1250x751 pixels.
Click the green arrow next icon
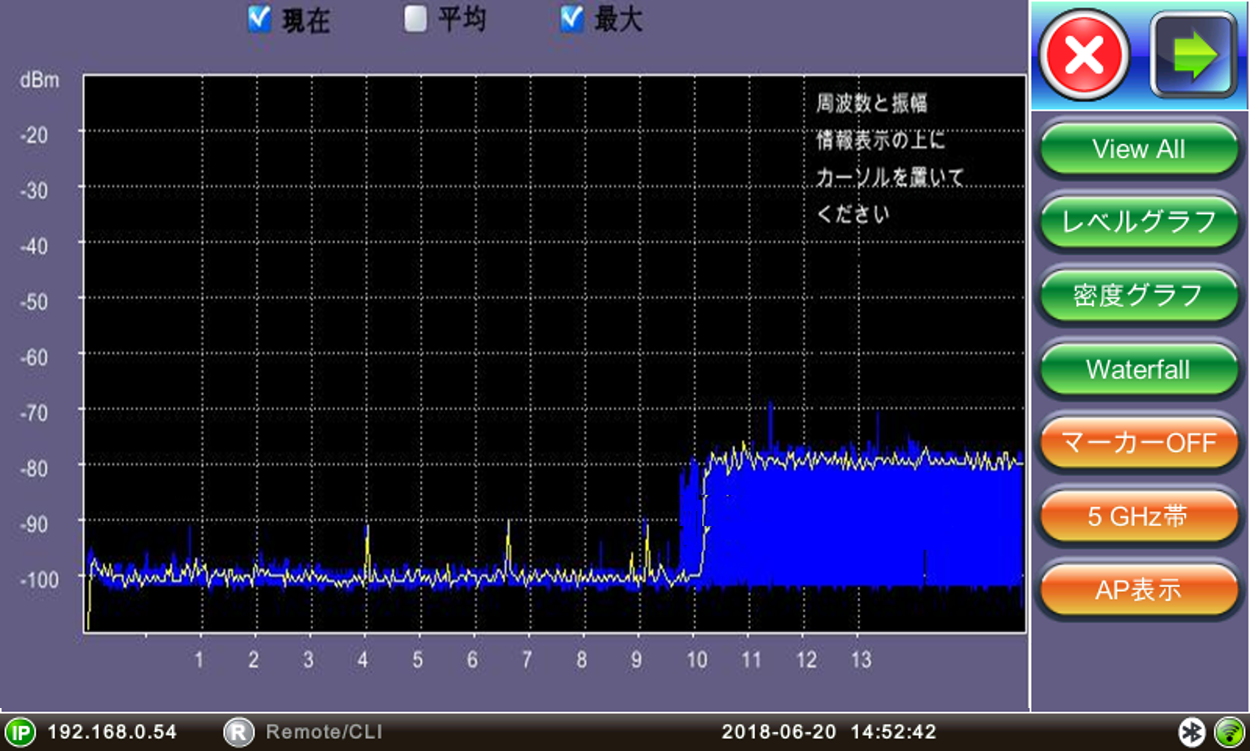pyautogui.click(x=1193, y=56)
